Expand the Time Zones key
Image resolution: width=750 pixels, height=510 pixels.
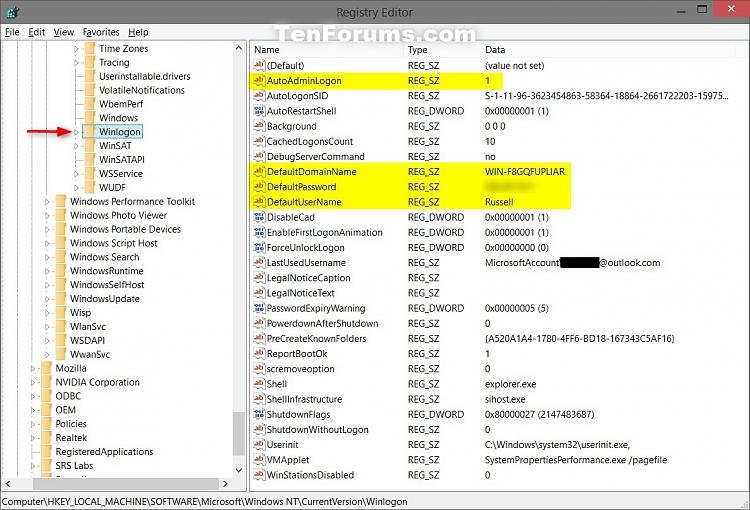click(x=76, y=49)
